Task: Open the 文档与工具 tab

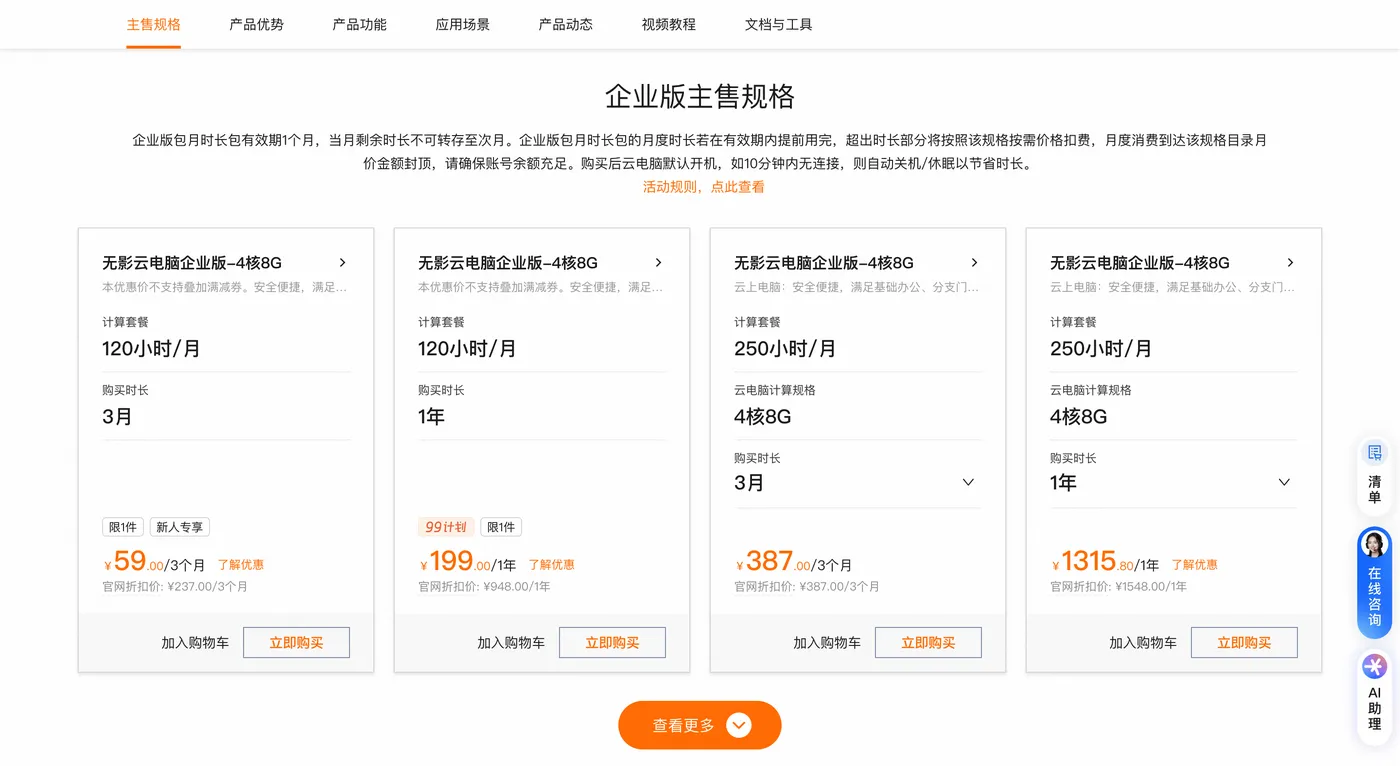Action: point(779,24)
